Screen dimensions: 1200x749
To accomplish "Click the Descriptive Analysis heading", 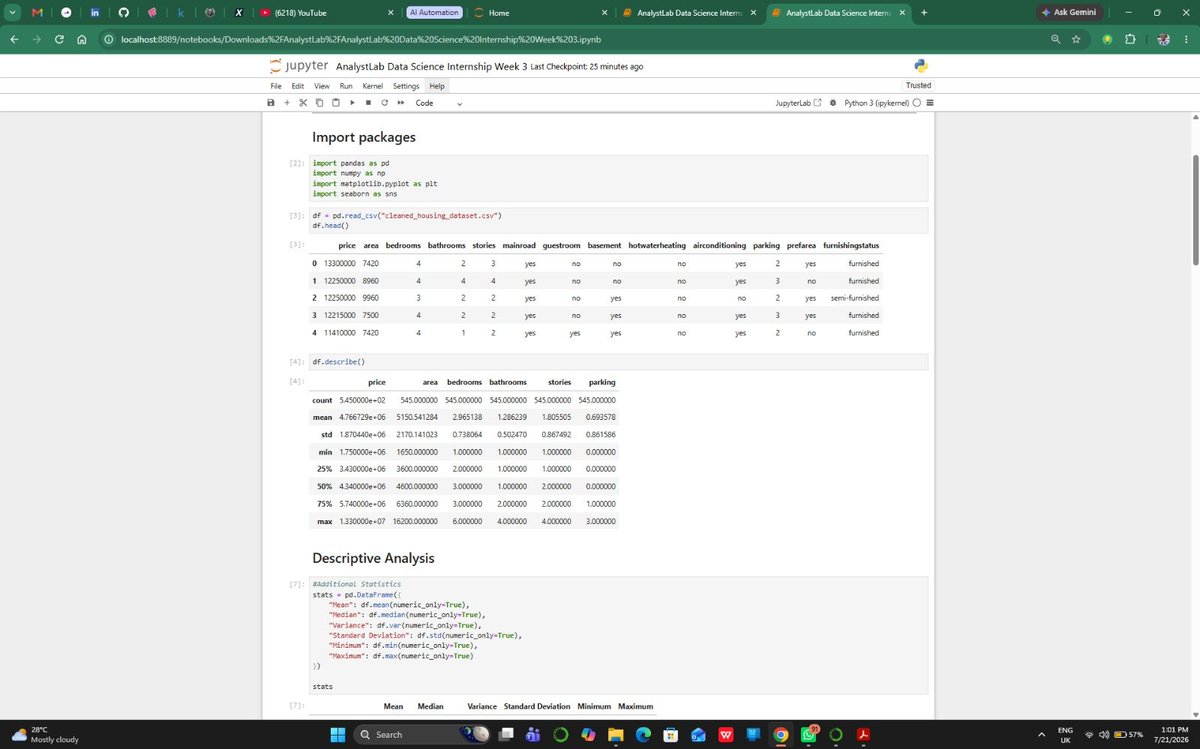I will 373,557.
